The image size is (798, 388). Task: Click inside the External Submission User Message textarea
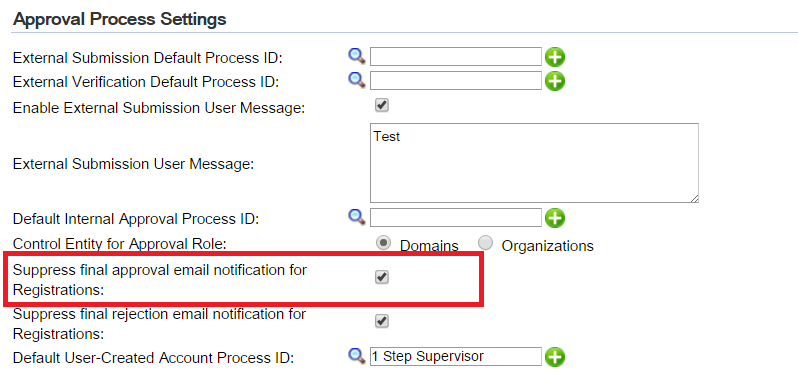[534, 163]
